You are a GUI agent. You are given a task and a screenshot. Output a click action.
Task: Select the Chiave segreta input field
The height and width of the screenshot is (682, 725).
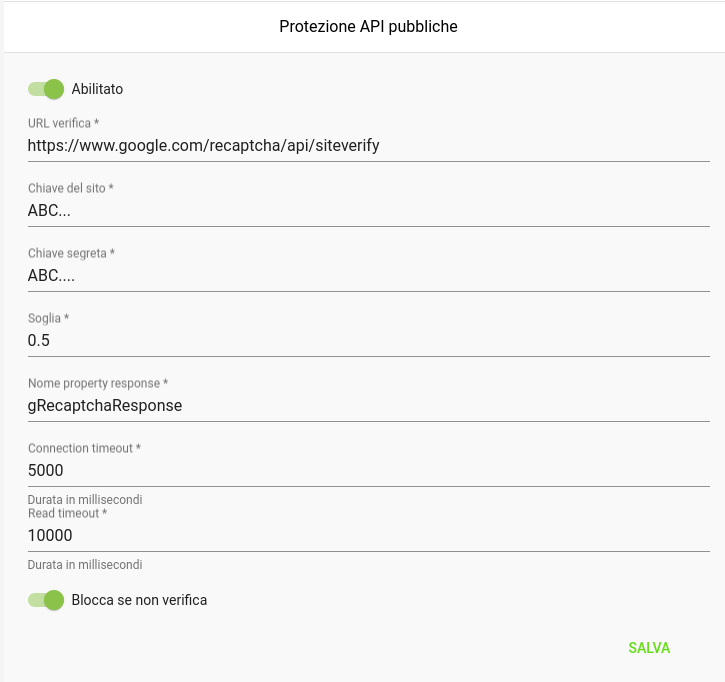pos(369,276)
